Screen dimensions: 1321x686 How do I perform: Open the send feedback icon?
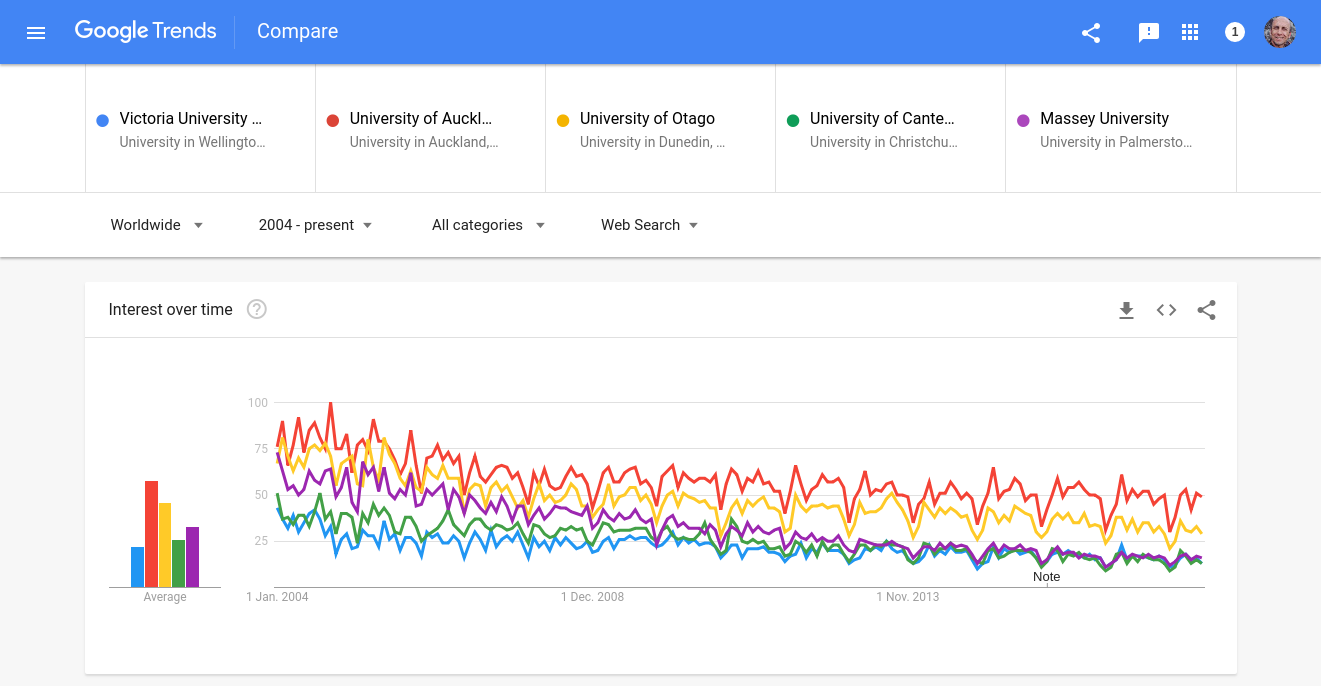click(1148, 32)
